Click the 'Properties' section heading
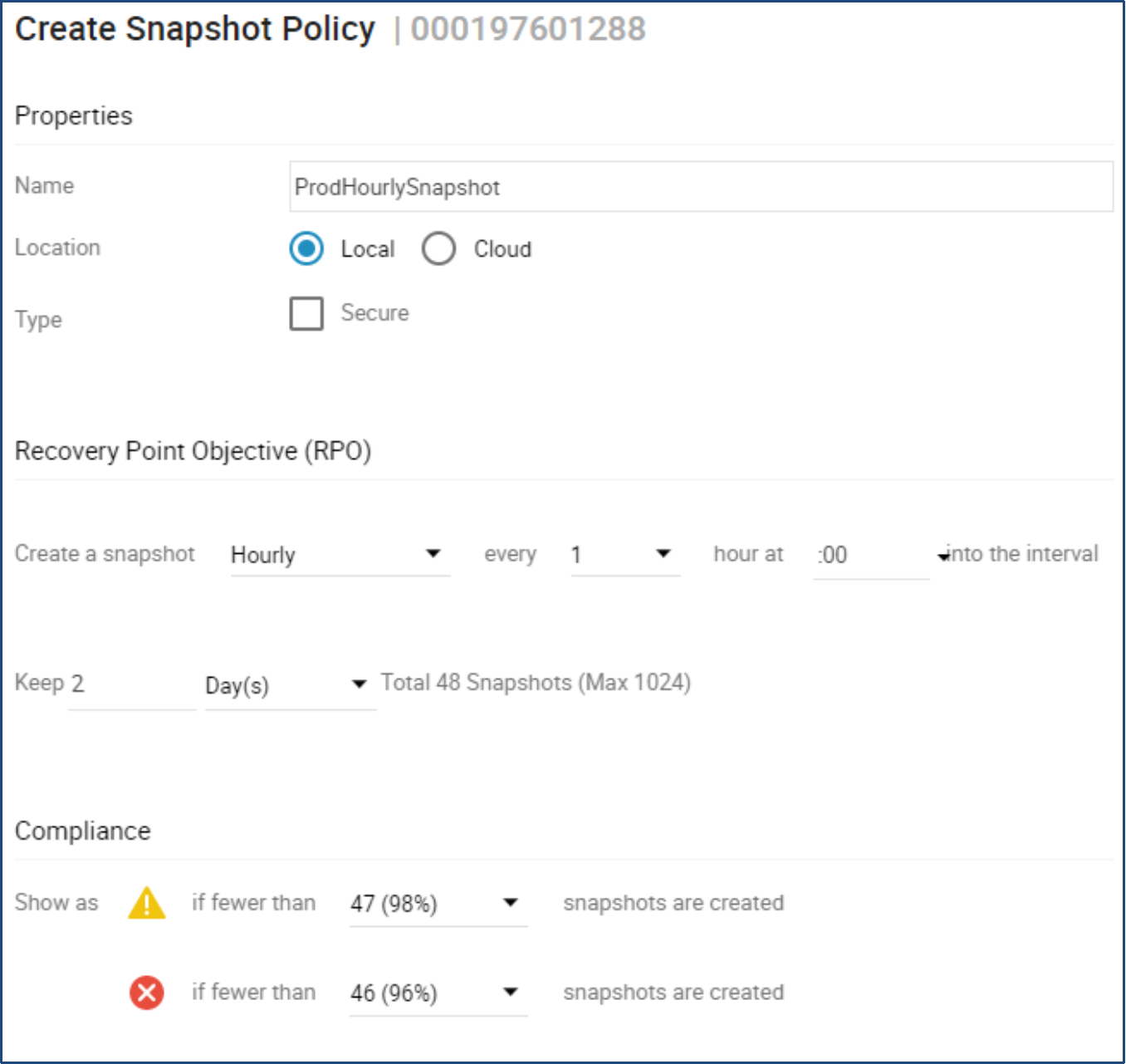The height and width of the screenshot is (1064, 1126). tap(74, 115)
